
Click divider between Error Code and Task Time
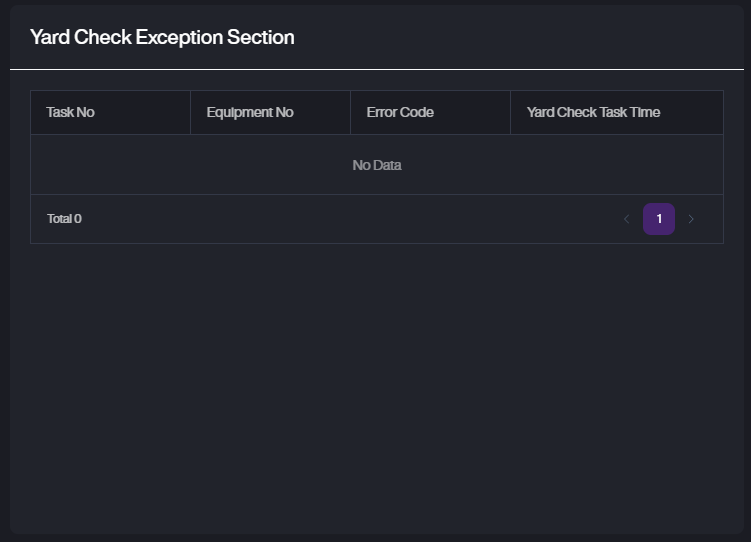coord(510,112)
